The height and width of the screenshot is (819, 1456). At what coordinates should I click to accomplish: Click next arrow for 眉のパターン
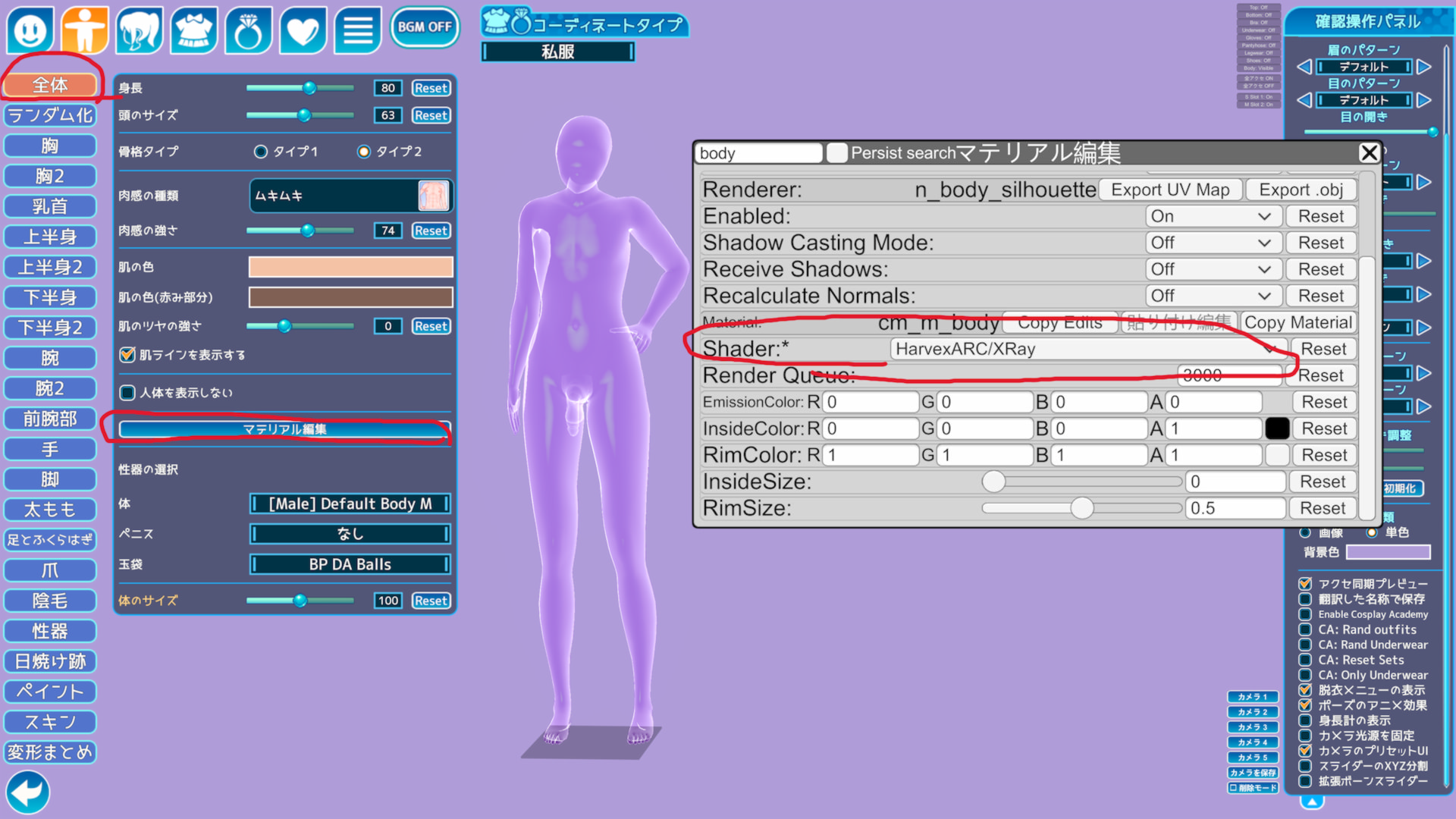tap(1424, 67)
